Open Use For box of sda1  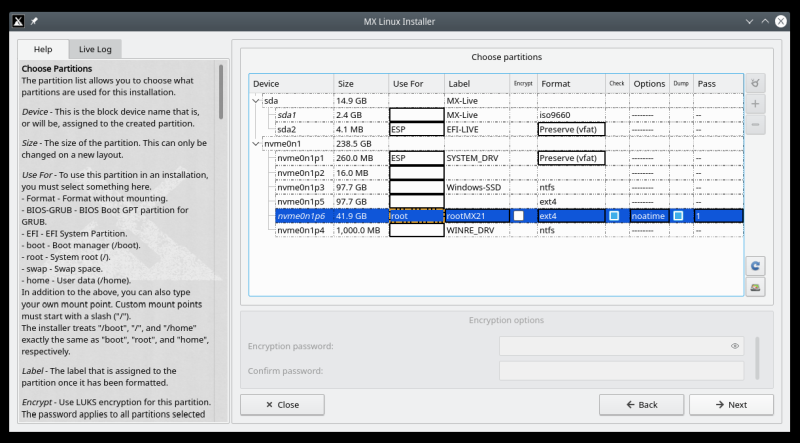(417, 115)
